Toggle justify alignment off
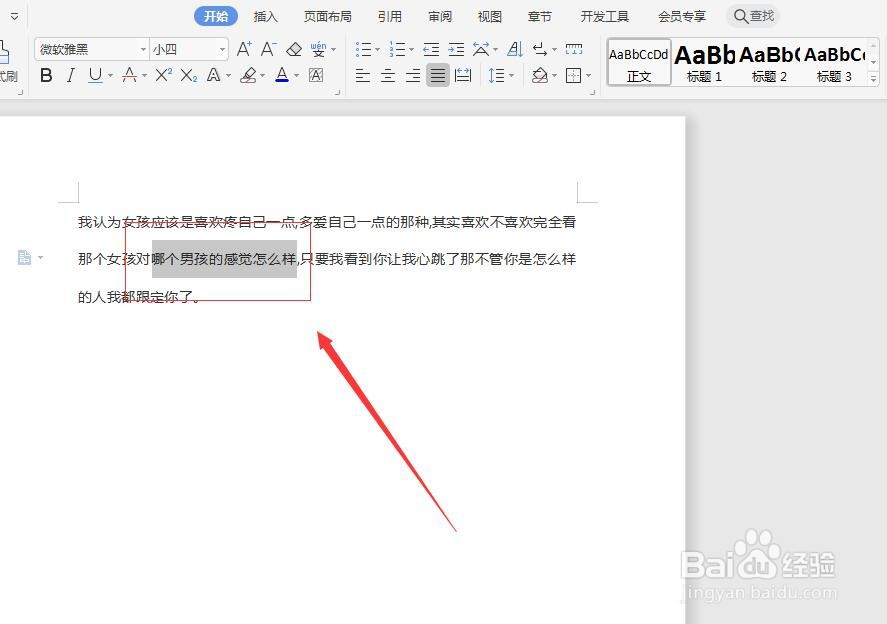This screenshot has width=887, height=624. (437, 76)
